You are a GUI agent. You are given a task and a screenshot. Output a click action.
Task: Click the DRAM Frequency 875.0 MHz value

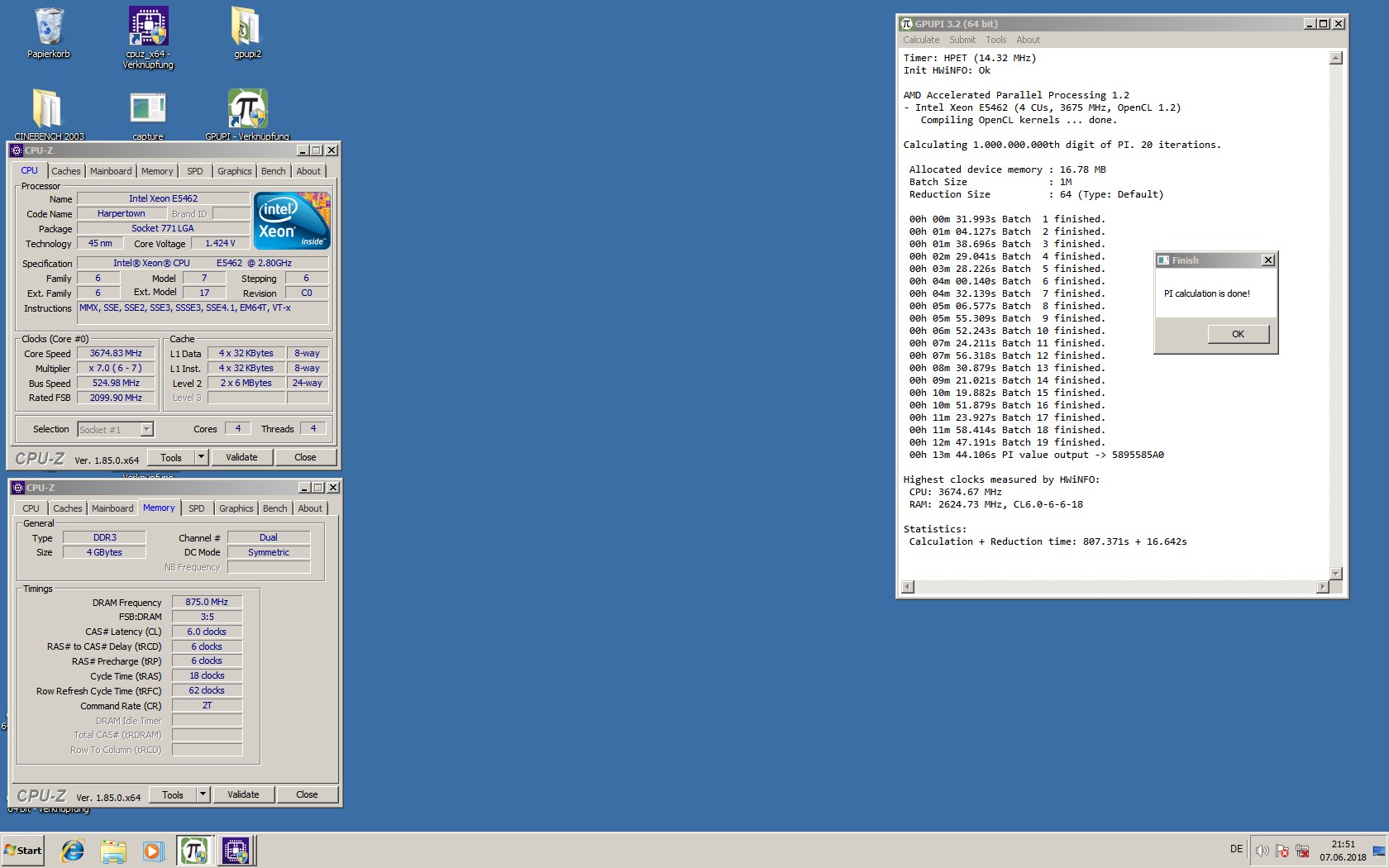207,602
